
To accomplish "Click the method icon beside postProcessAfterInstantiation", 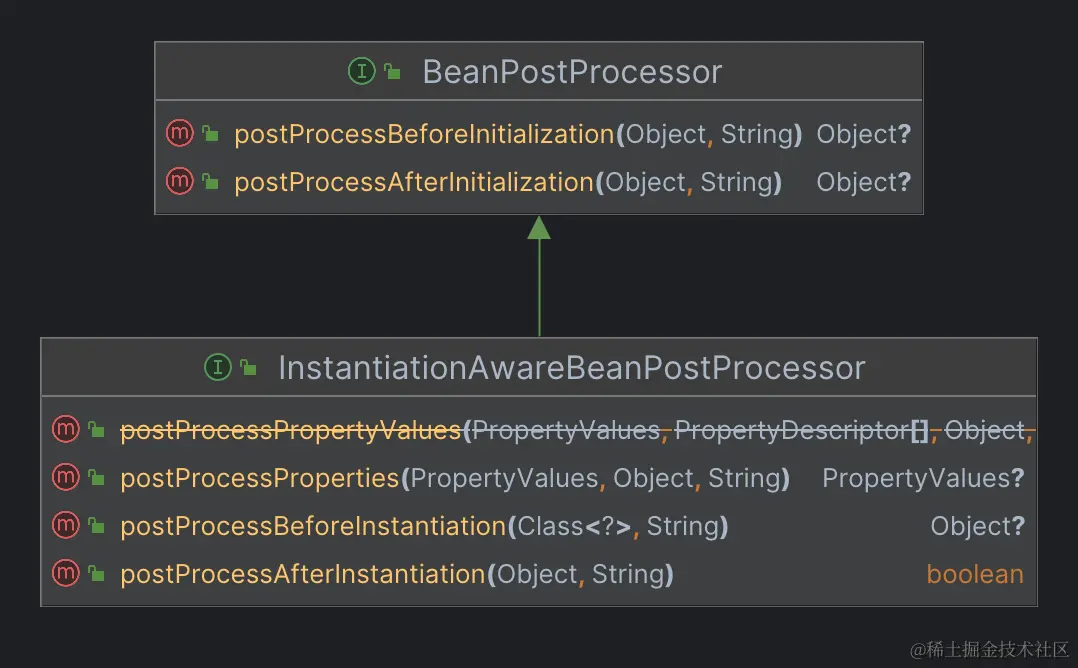I will [x=65, y=573].
